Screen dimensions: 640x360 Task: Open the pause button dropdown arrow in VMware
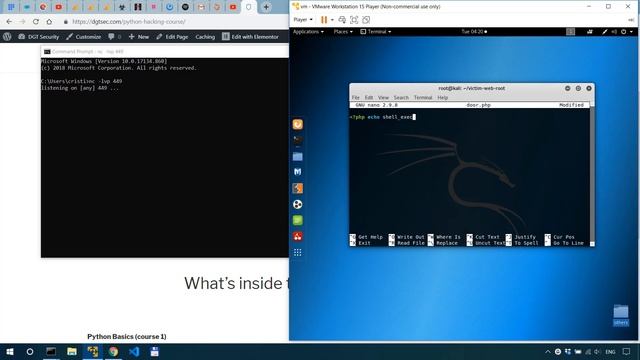coord(332,20)
